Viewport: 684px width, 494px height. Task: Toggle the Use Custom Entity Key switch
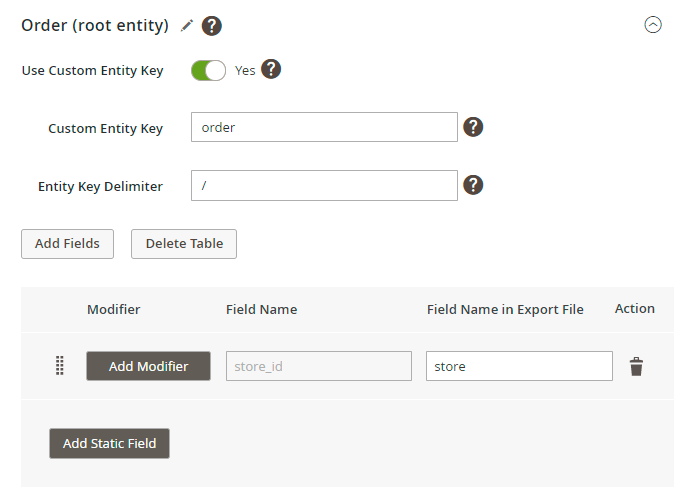point(209,70)
